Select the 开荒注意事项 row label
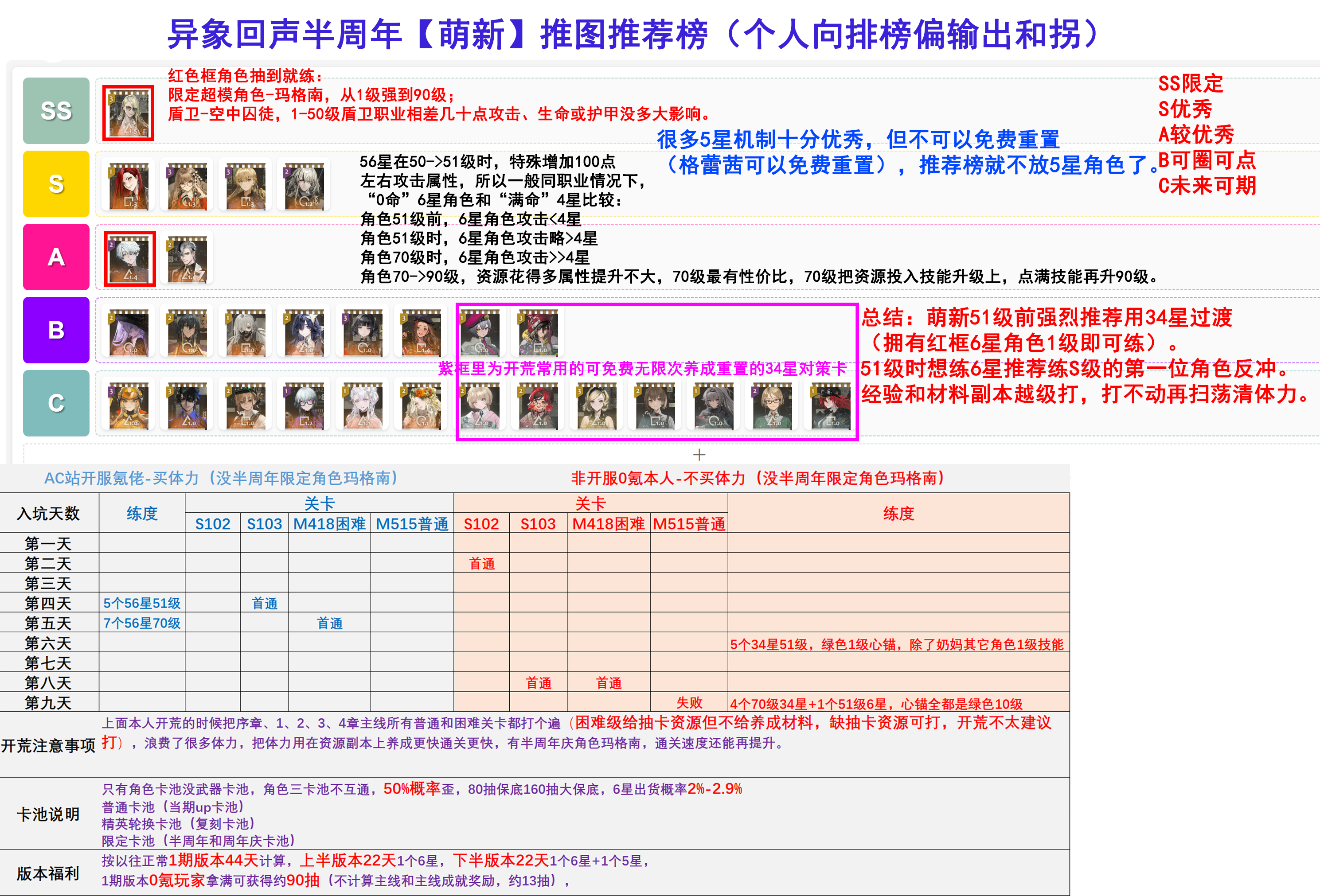Image resolution: width=1320 pixels, height=896 pixels. 49,745
